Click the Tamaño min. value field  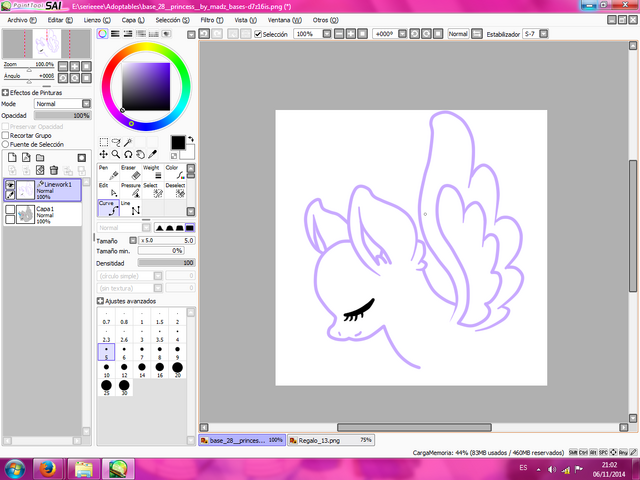tap(161, 251)
